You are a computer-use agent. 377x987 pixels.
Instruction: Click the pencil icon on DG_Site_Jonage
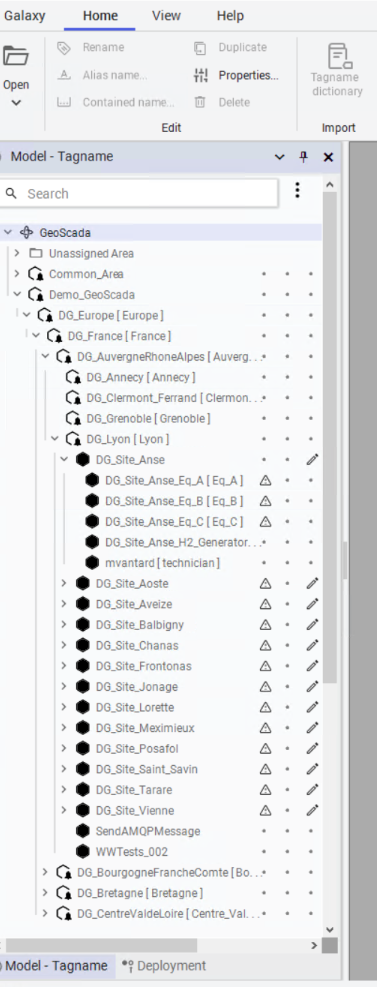312,687
